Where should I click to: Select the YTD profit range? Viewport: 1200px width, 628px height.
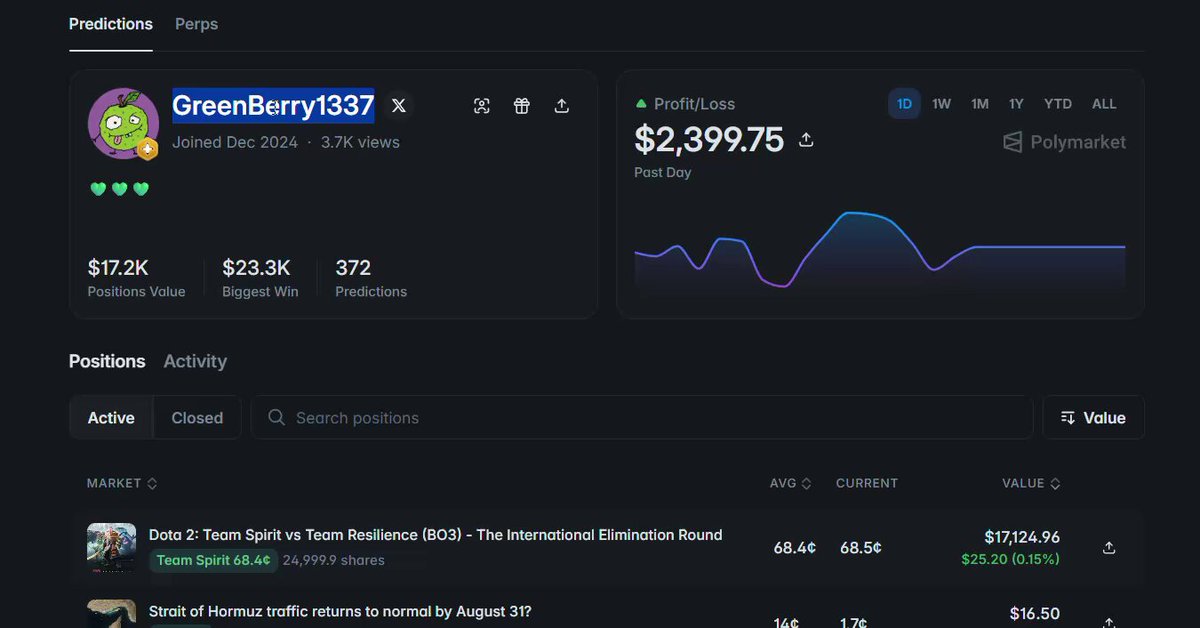tap(1057, 104)
